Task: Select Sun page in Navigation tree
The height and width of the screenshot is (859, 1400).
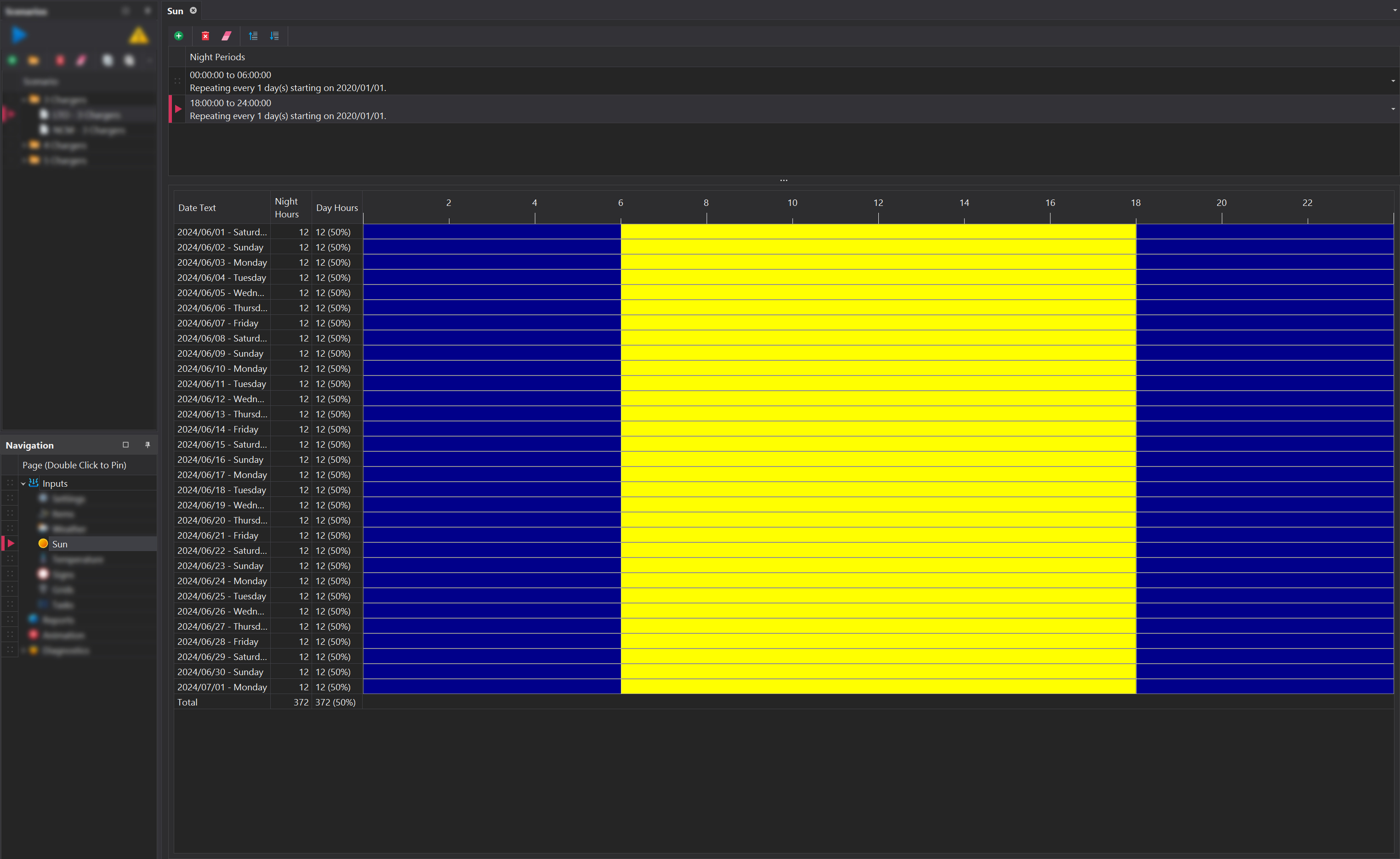Action: point(60,544)
